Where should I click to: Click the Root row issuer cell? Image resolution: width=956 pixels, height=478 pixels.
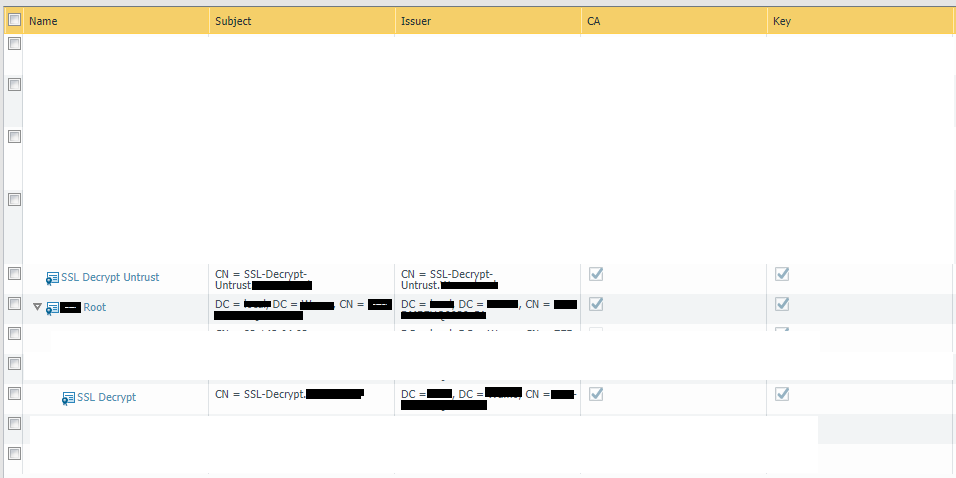coord(488,309)
